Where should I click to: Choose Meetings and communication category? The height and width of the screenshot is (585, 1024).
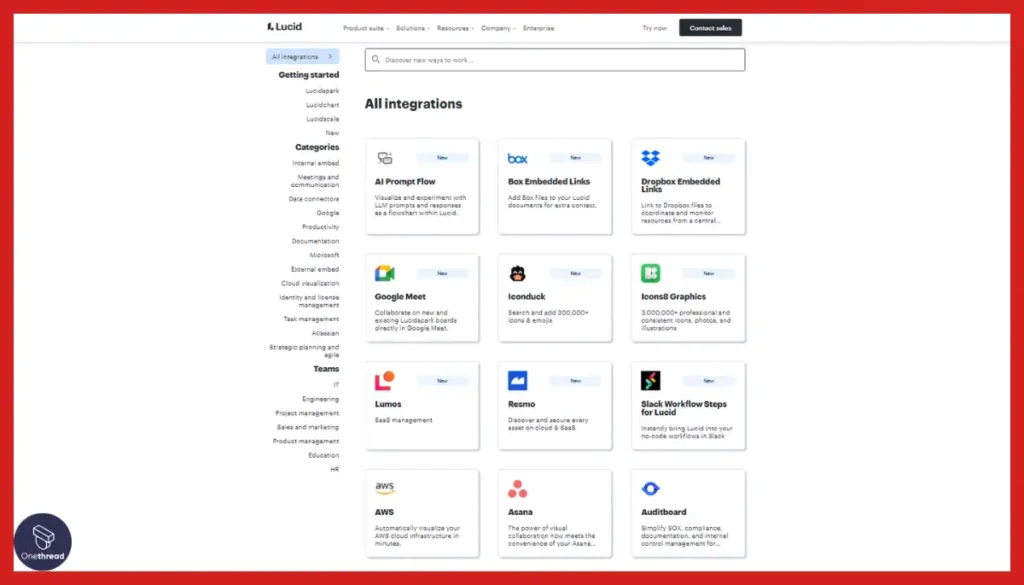[x=315, y=181]
